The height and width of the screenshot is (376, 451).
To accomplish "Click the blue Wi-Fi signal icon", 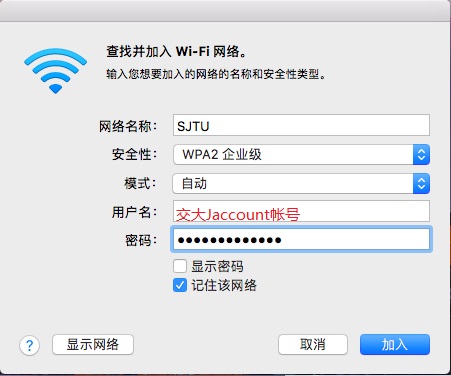I will (x=55, y=71).
